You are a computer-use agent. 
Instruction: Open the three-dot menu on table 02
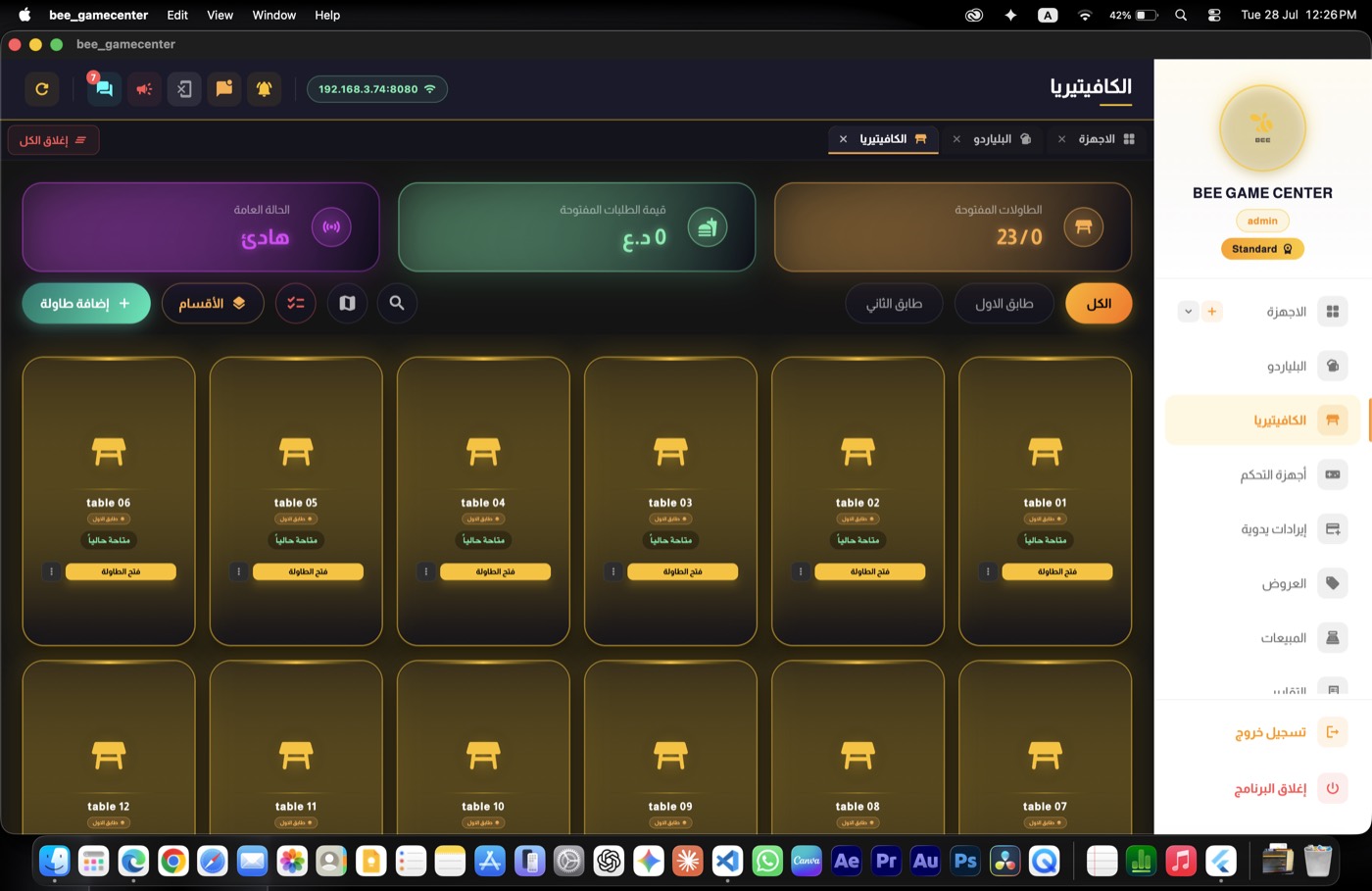click(801, 571)
